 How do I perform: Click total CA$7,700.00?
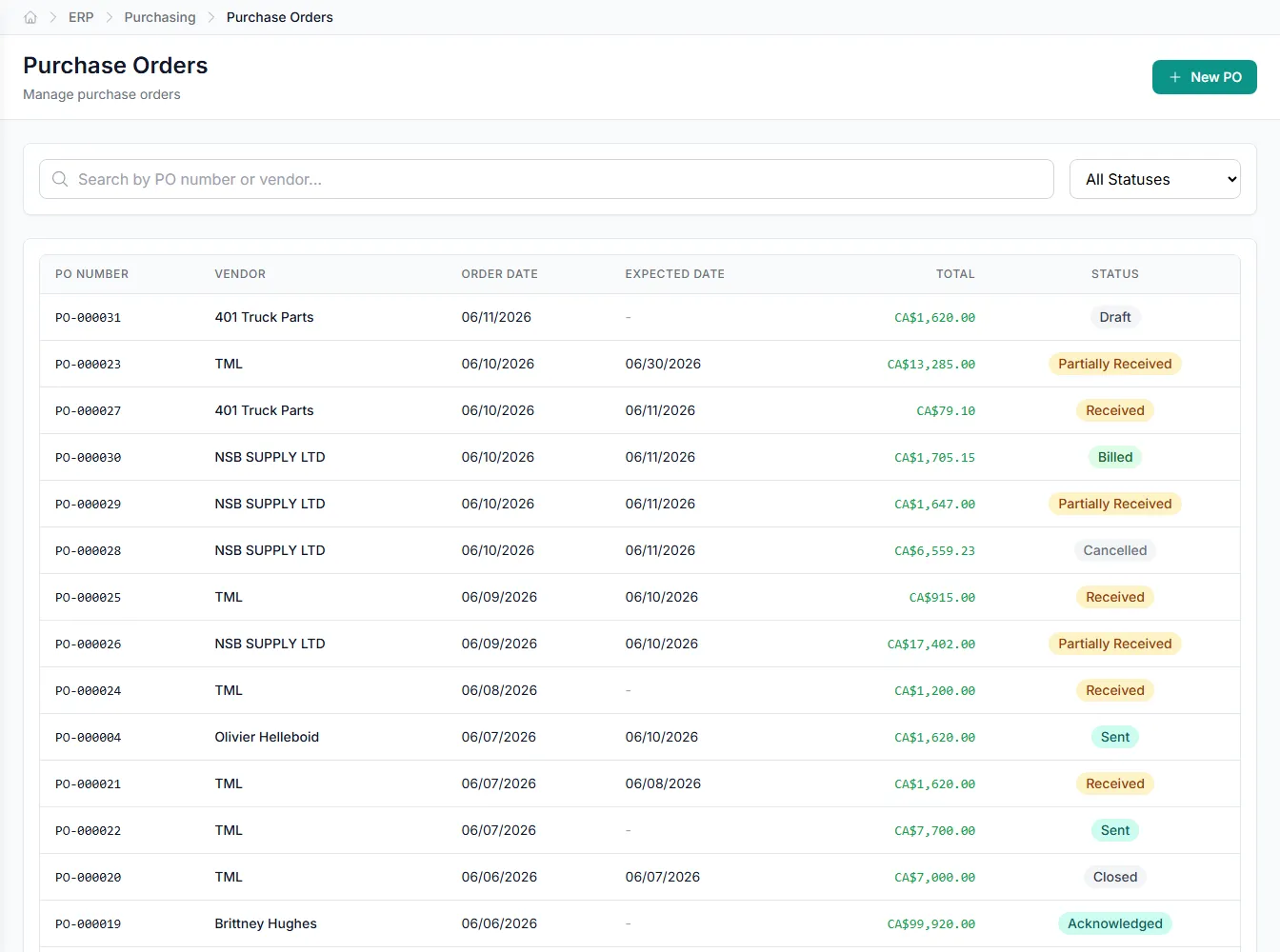click(934, 831)
